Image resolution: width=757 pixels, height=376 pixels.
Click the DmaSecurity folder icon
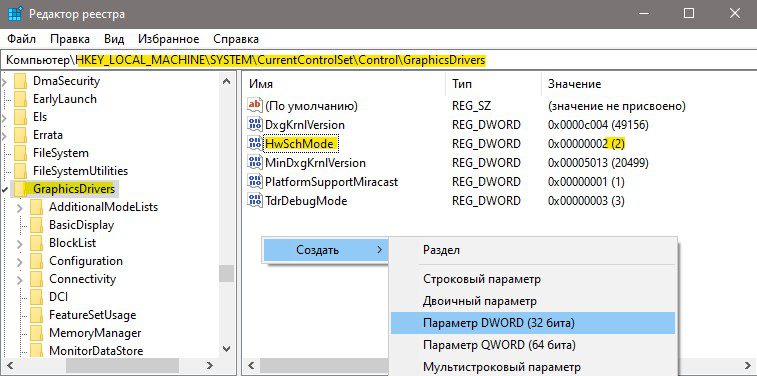pos(21,81)
